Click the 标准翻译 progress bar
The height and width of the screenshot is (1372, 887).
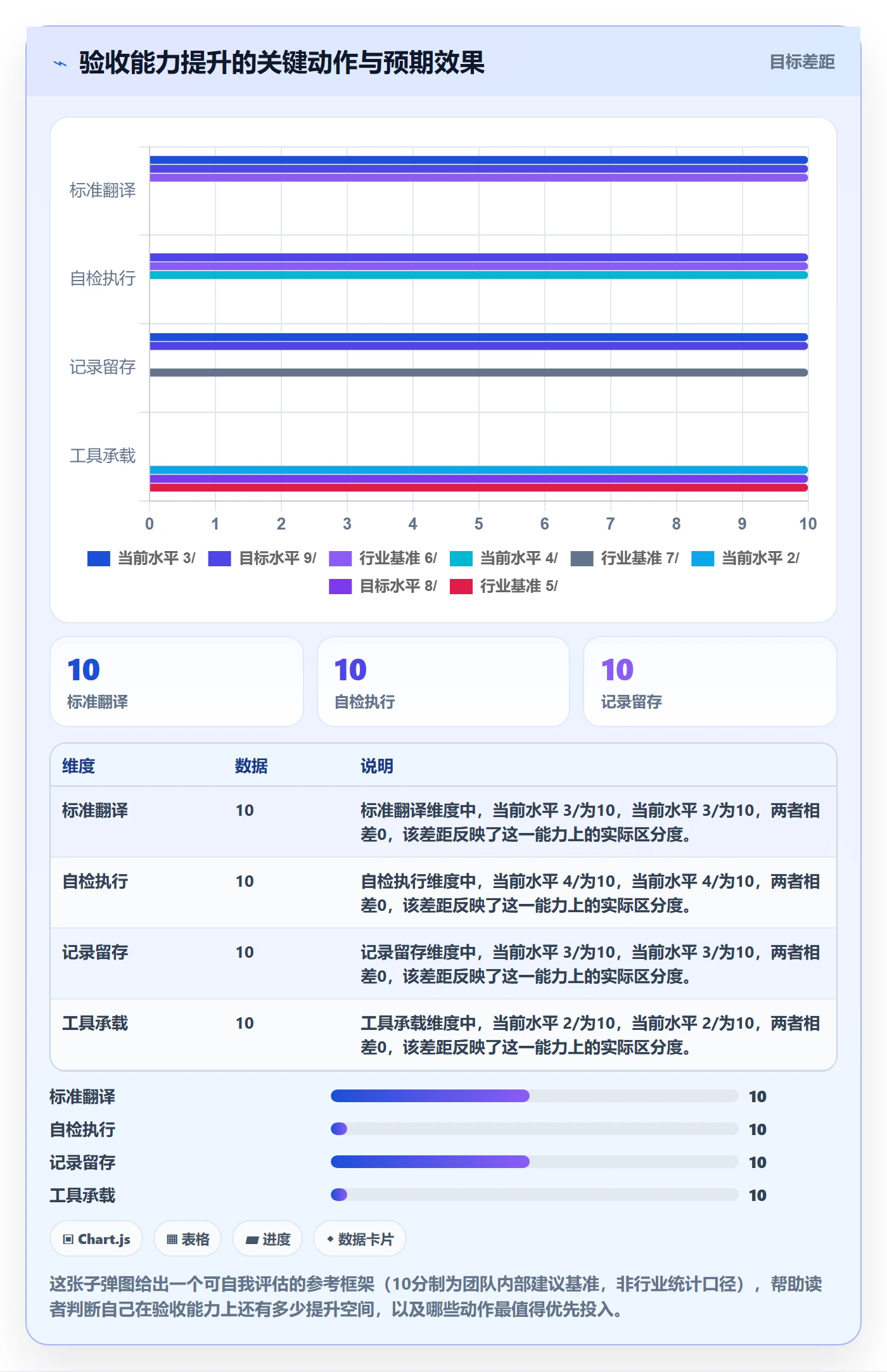point(535,1096)
